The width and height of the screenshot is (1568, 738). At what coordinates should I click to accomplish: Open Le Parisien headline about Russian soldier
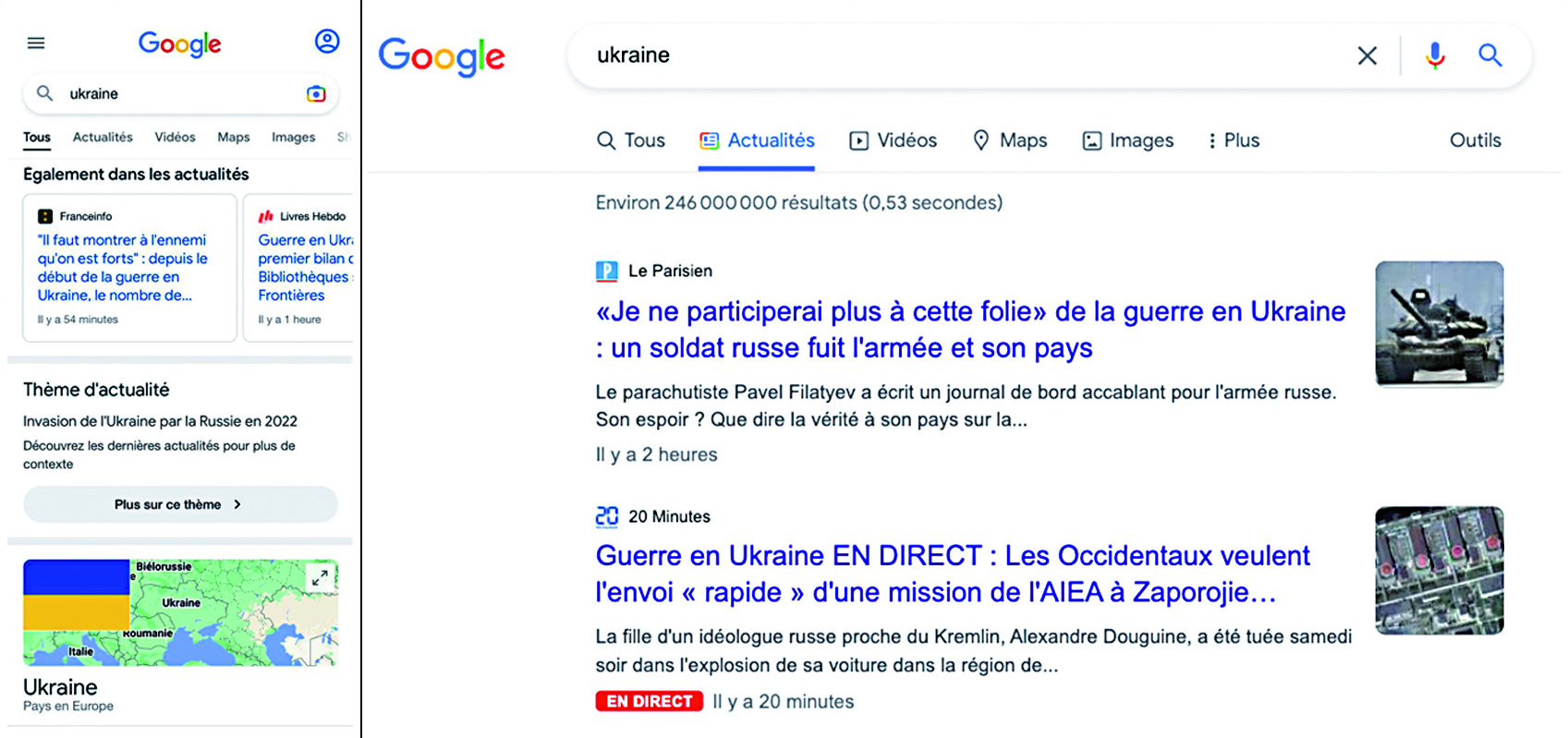(970, 330)
